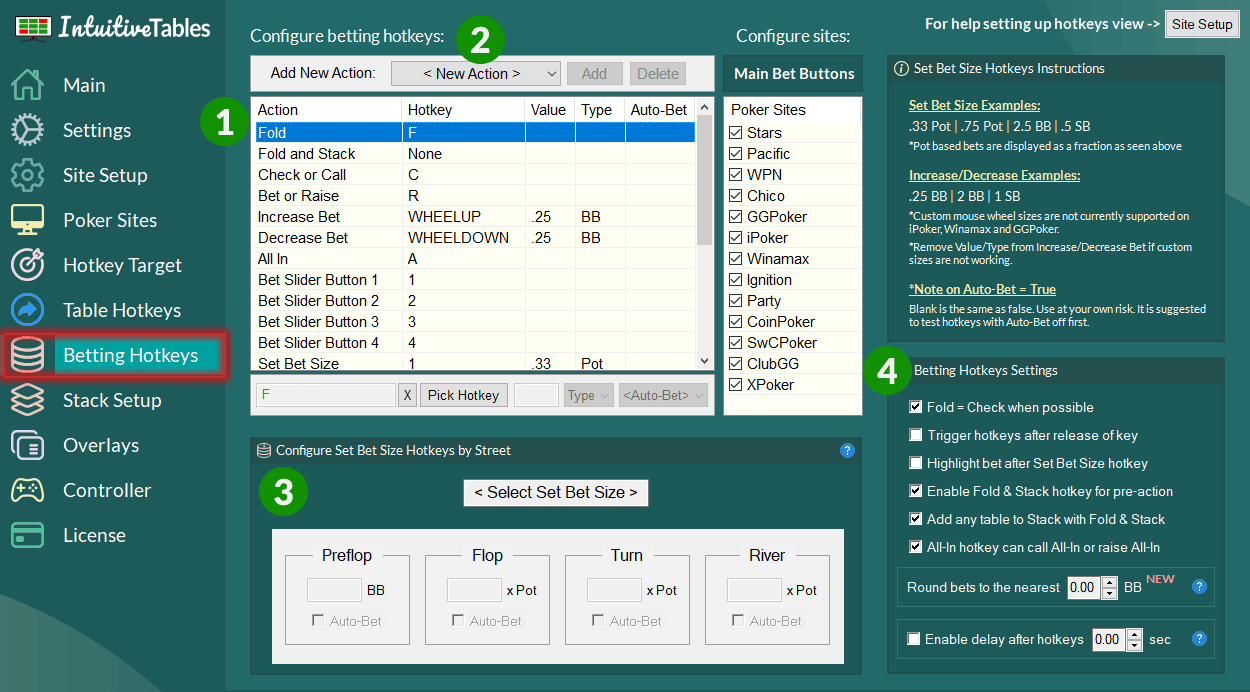The image size is (1250, 692).
Task: Switch to the Main Bet Buttons tab
Action: (x=792, y=73)
